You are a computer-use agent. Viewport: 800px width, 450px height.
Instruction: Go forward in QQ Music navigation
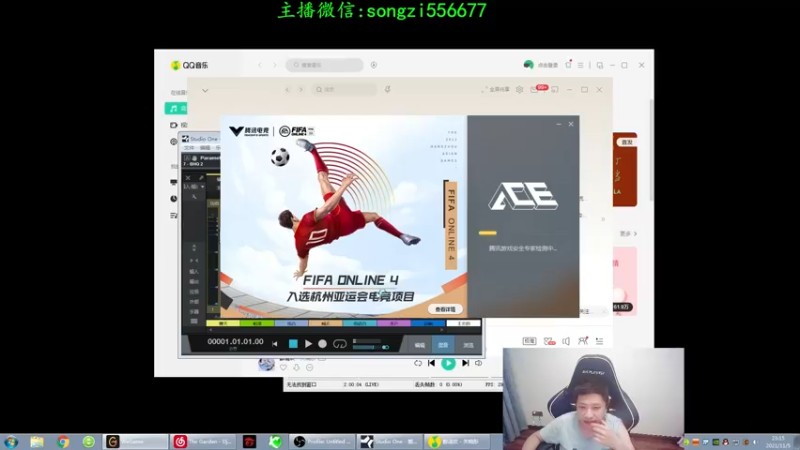point(274,65)
